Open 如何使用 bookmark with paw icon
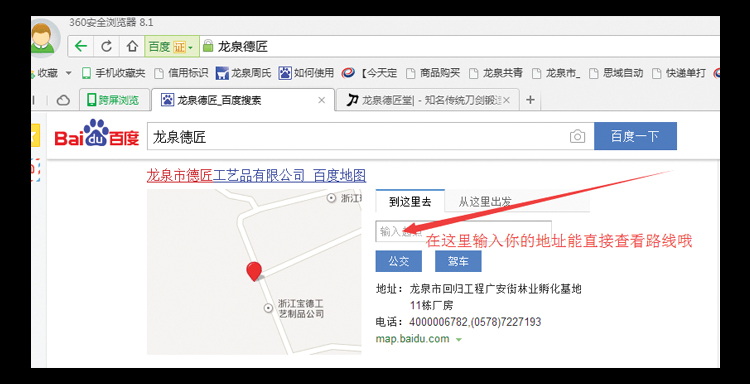The height and width of the screenshot is (384, 750). 306,73
